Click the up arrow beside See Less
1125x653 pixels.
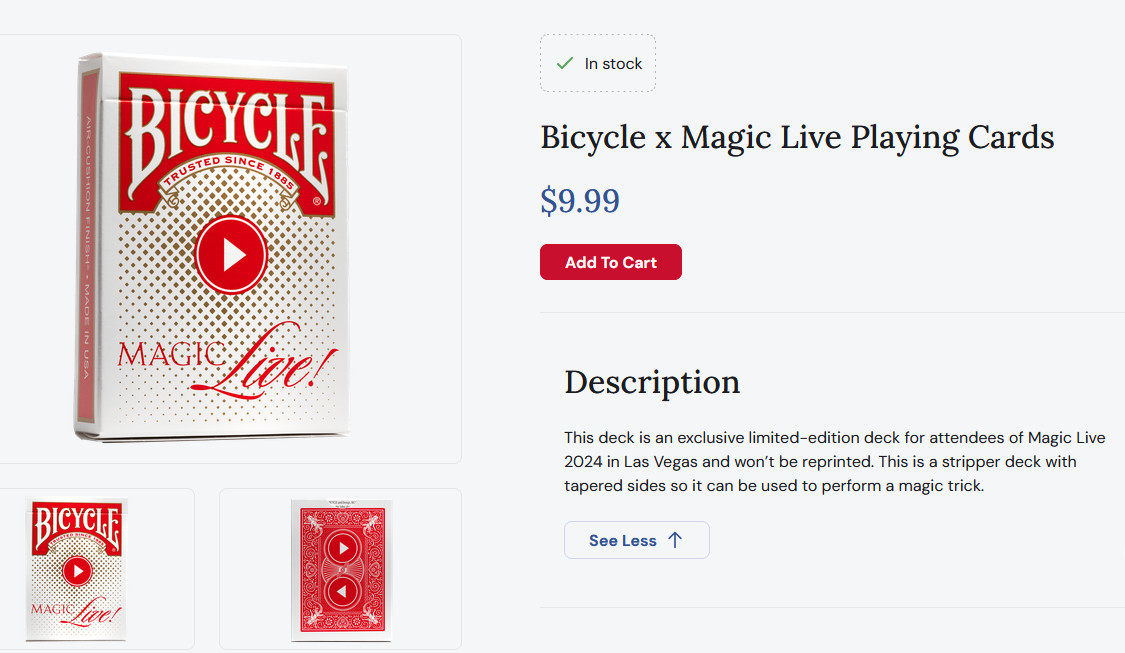click(x=675, y=540)
